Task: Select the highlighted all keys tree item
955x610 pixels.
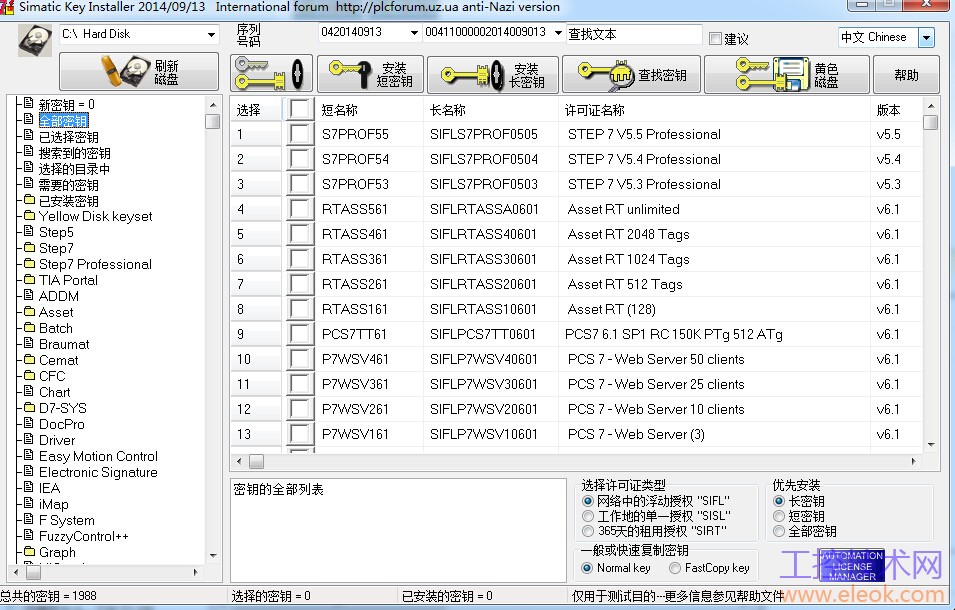Action: coord(63,121)
